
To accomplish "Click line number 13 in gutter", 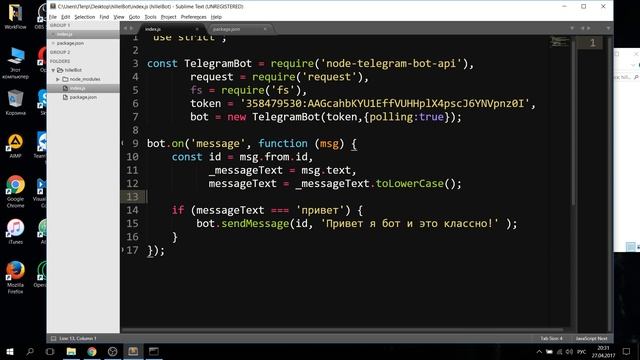I will (x=132, y=197).
